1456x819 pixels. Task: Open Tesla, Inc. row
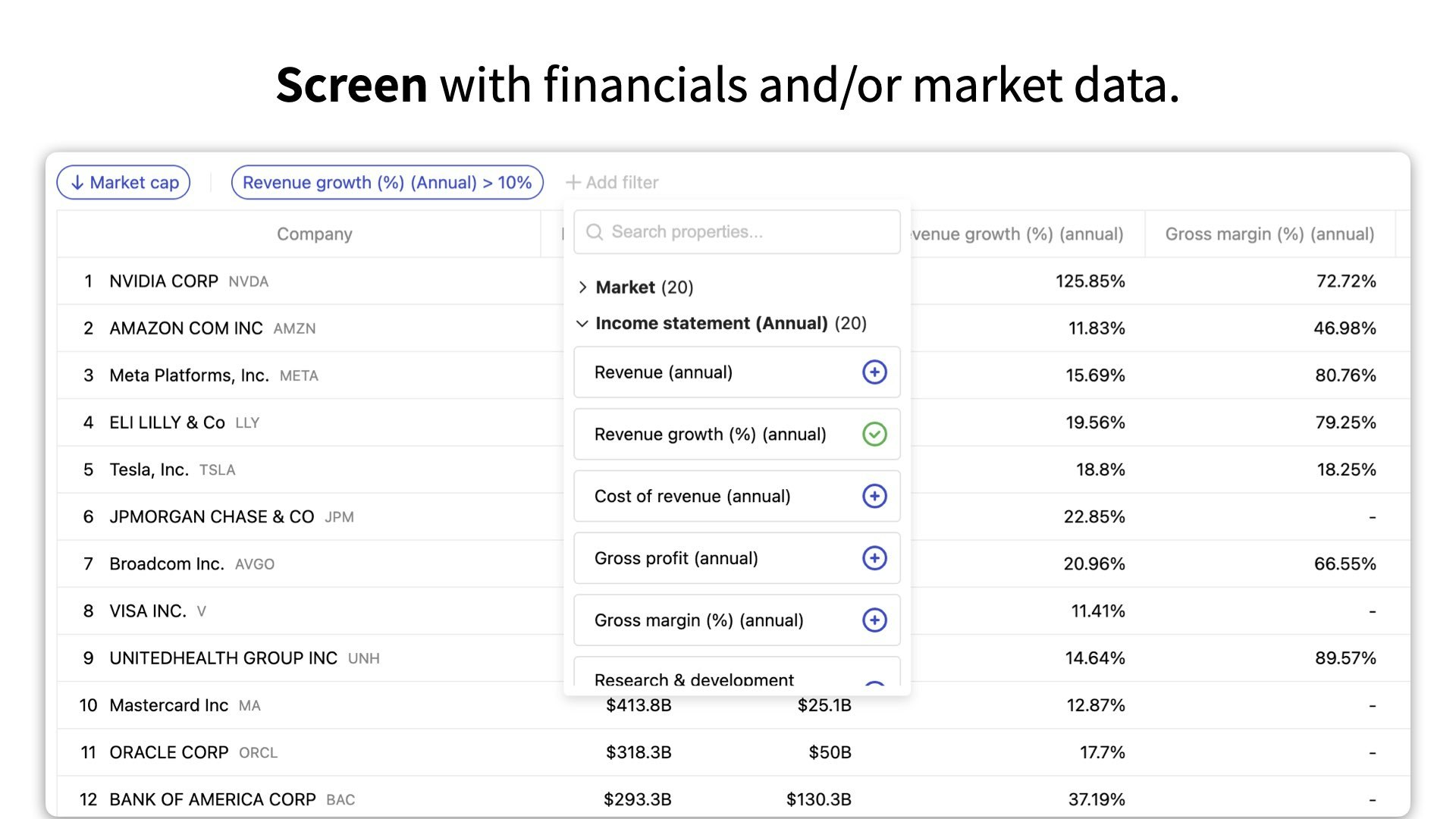[x=733, y=469]
